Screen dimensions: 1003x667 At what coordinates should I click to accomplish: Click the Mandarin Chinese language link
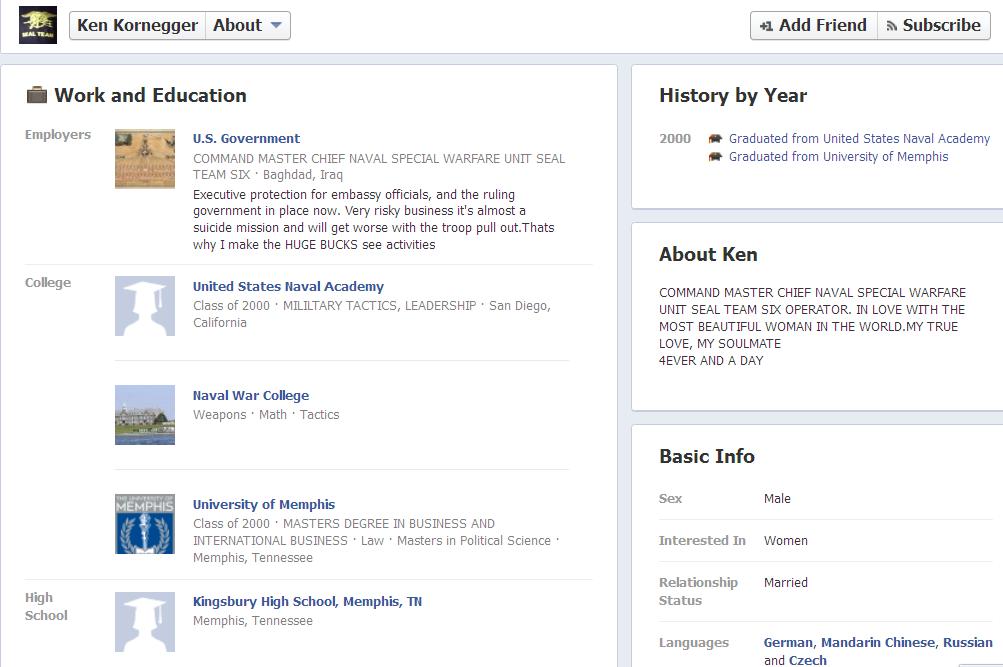point(878,643)
